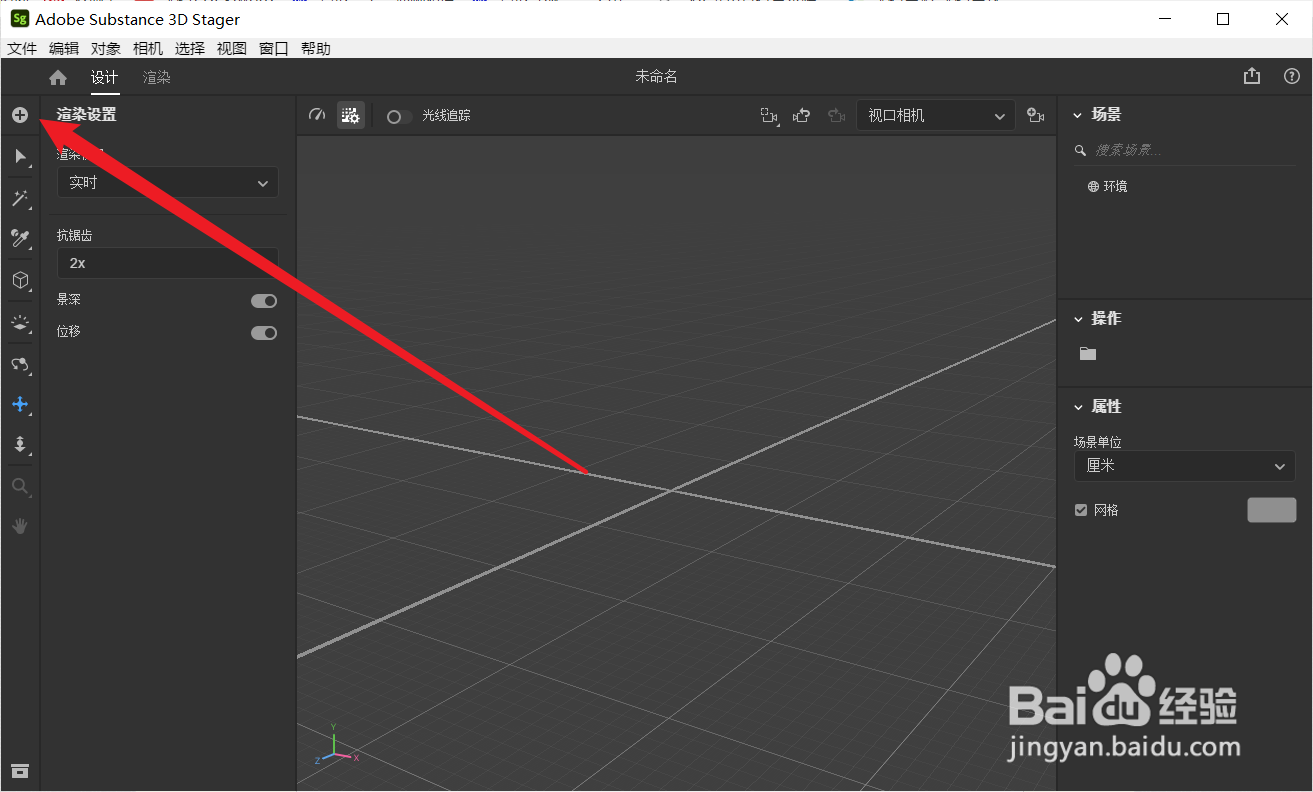The height and width of the screenshot is (792, 1313).
Task: Open the 对象 menu
Action: pos(106,48)
